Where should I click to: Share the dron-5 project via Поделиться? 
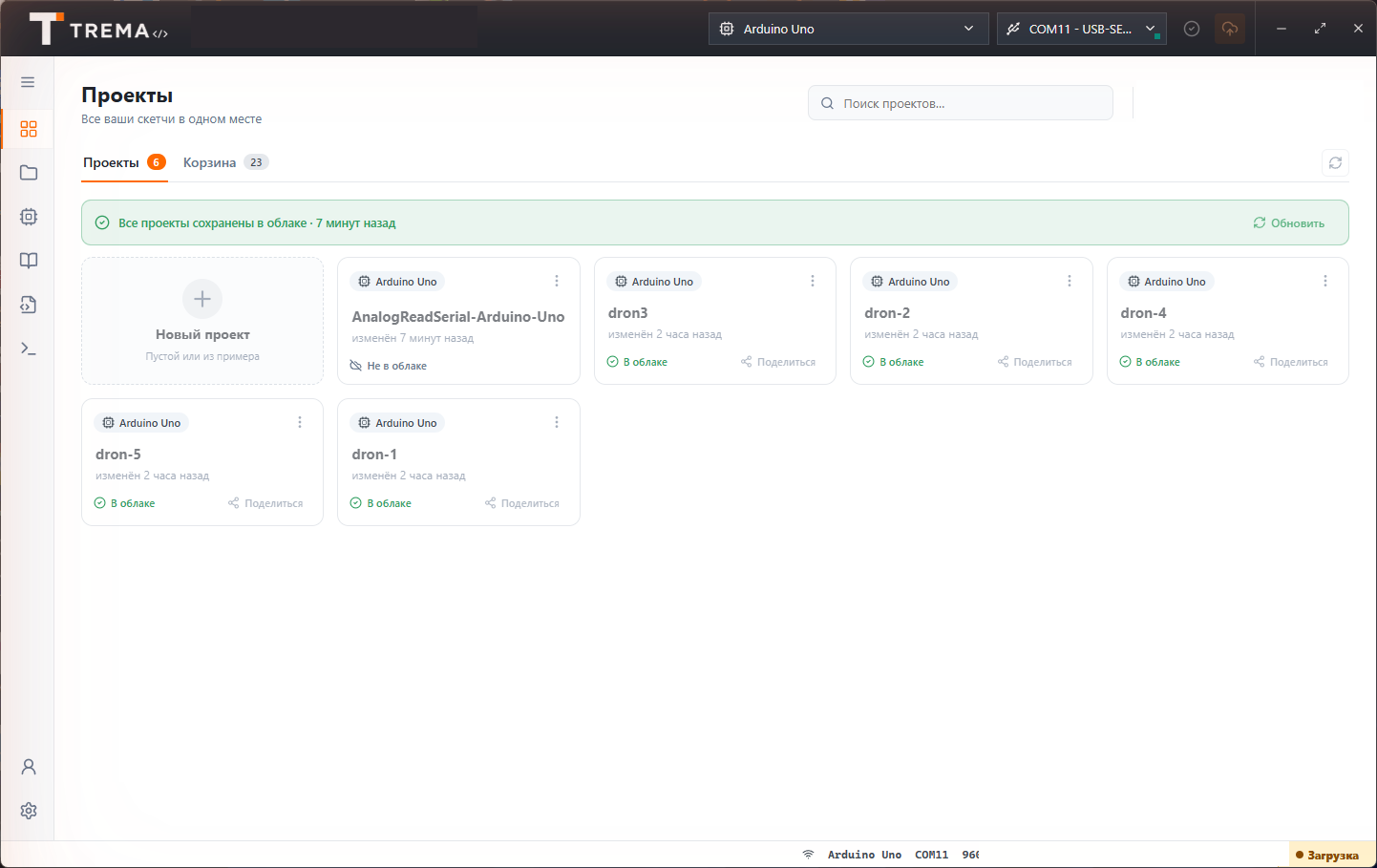click(265, 503)
